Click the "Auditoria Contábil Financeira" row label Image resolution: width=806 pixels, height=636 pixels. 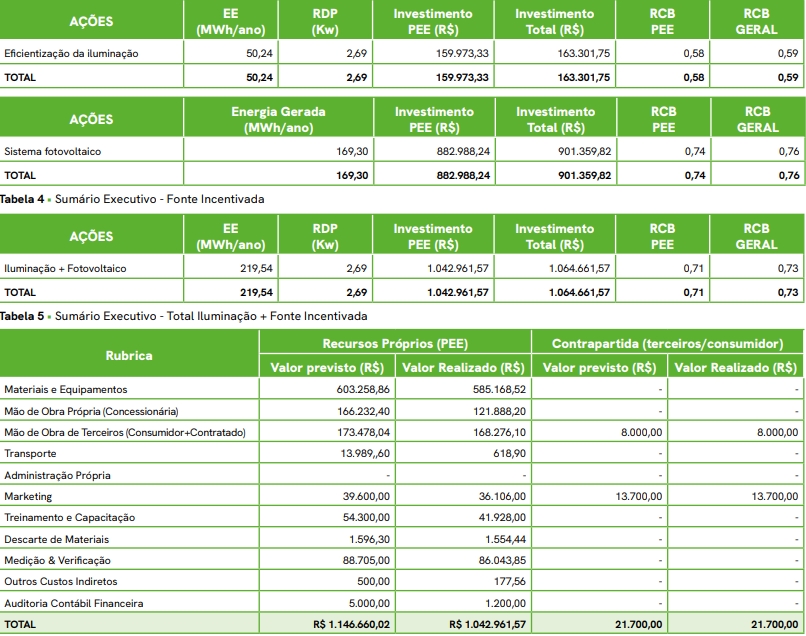73,603
